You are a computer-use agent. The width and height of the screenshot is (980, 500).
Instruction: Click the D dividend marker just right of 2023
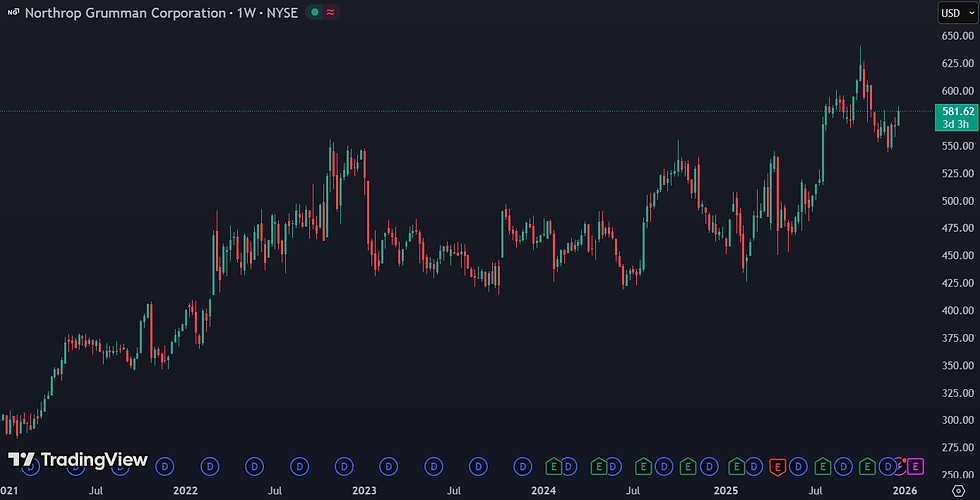388,466
